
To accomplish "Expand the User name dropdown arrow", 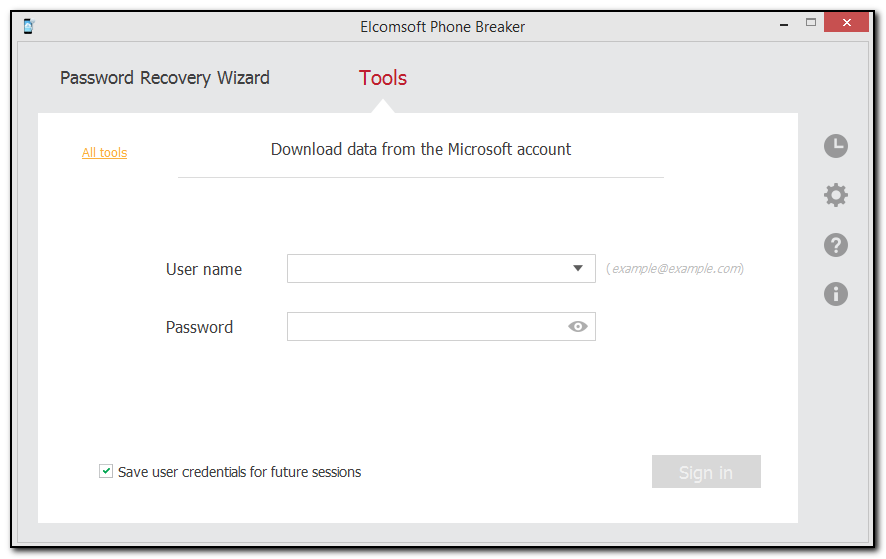I will [x=577, y=268].
